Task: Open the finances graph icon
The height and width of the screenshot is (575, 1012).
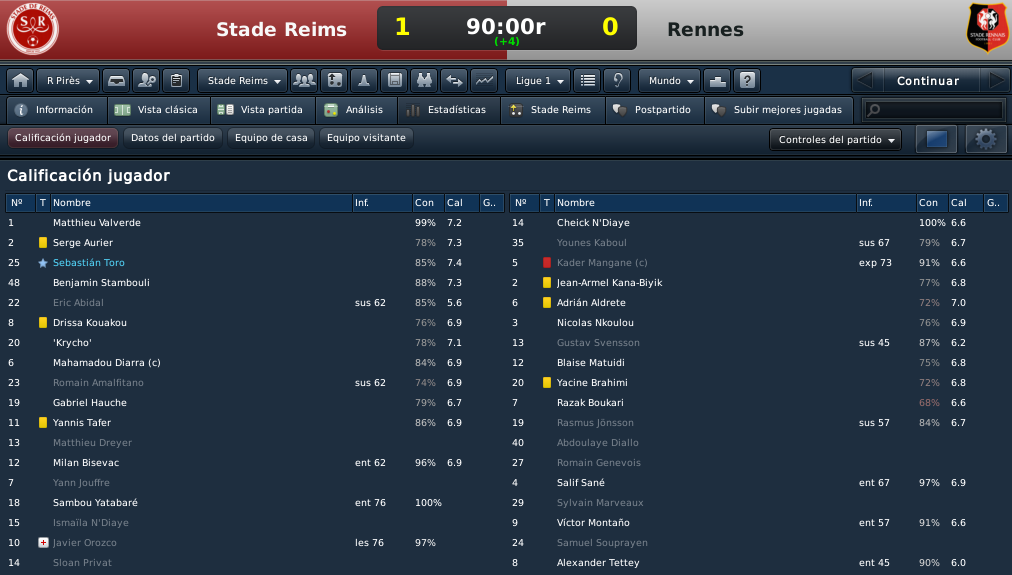Action: (484, 81)
